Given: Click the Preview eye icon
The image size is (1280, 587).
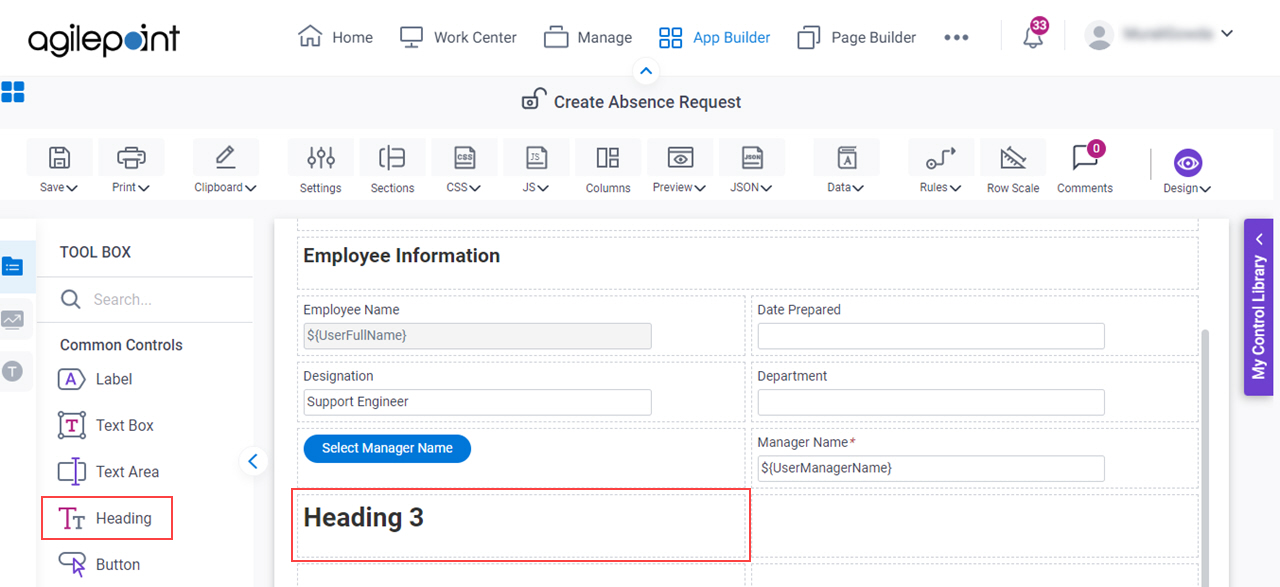Looking at the screenshot, I should click(x=680, y=158).
